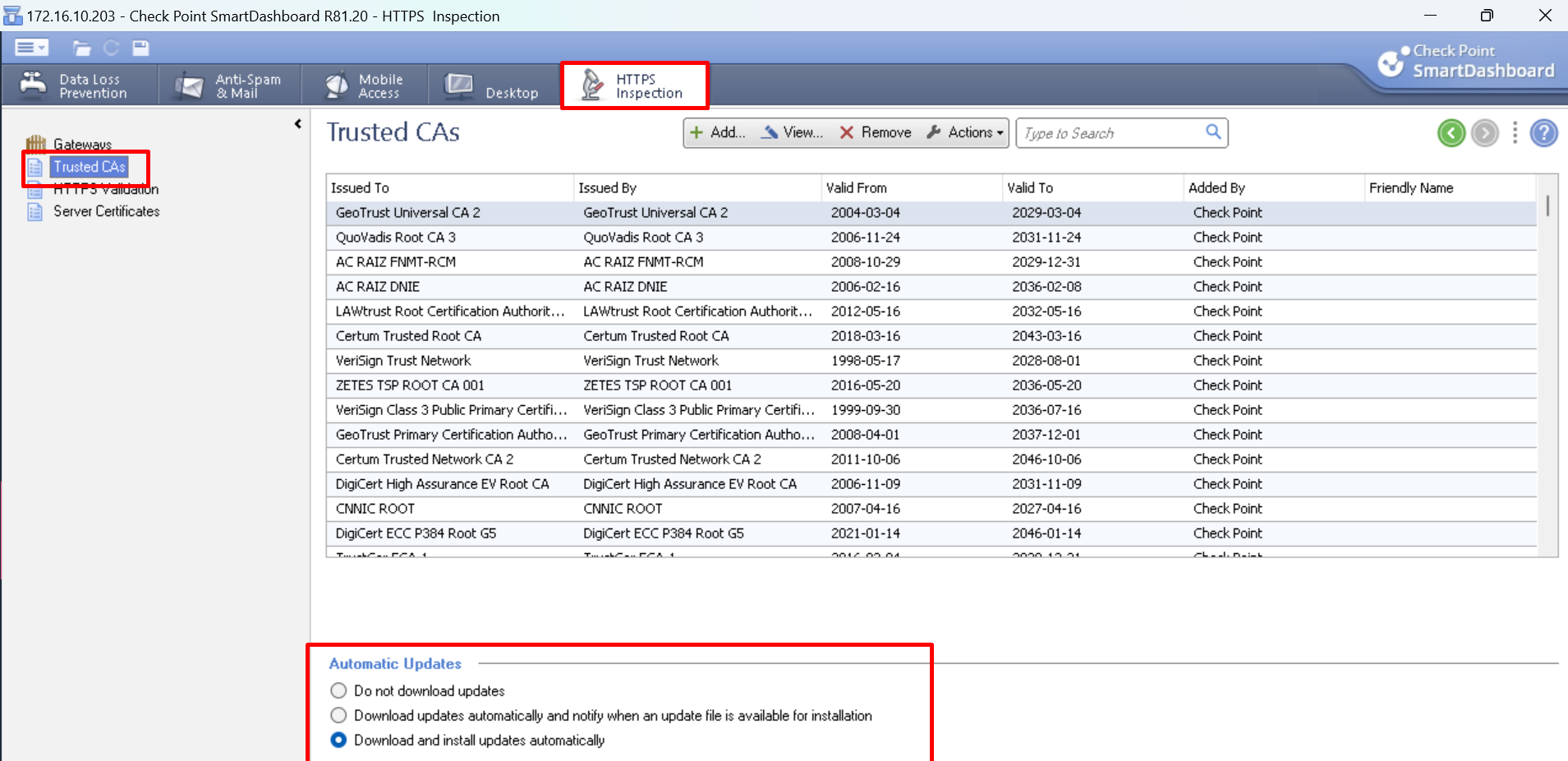This screenshot has width=1568, height=761.
Task: Open the three-dot options menu
Action: 1515,132
